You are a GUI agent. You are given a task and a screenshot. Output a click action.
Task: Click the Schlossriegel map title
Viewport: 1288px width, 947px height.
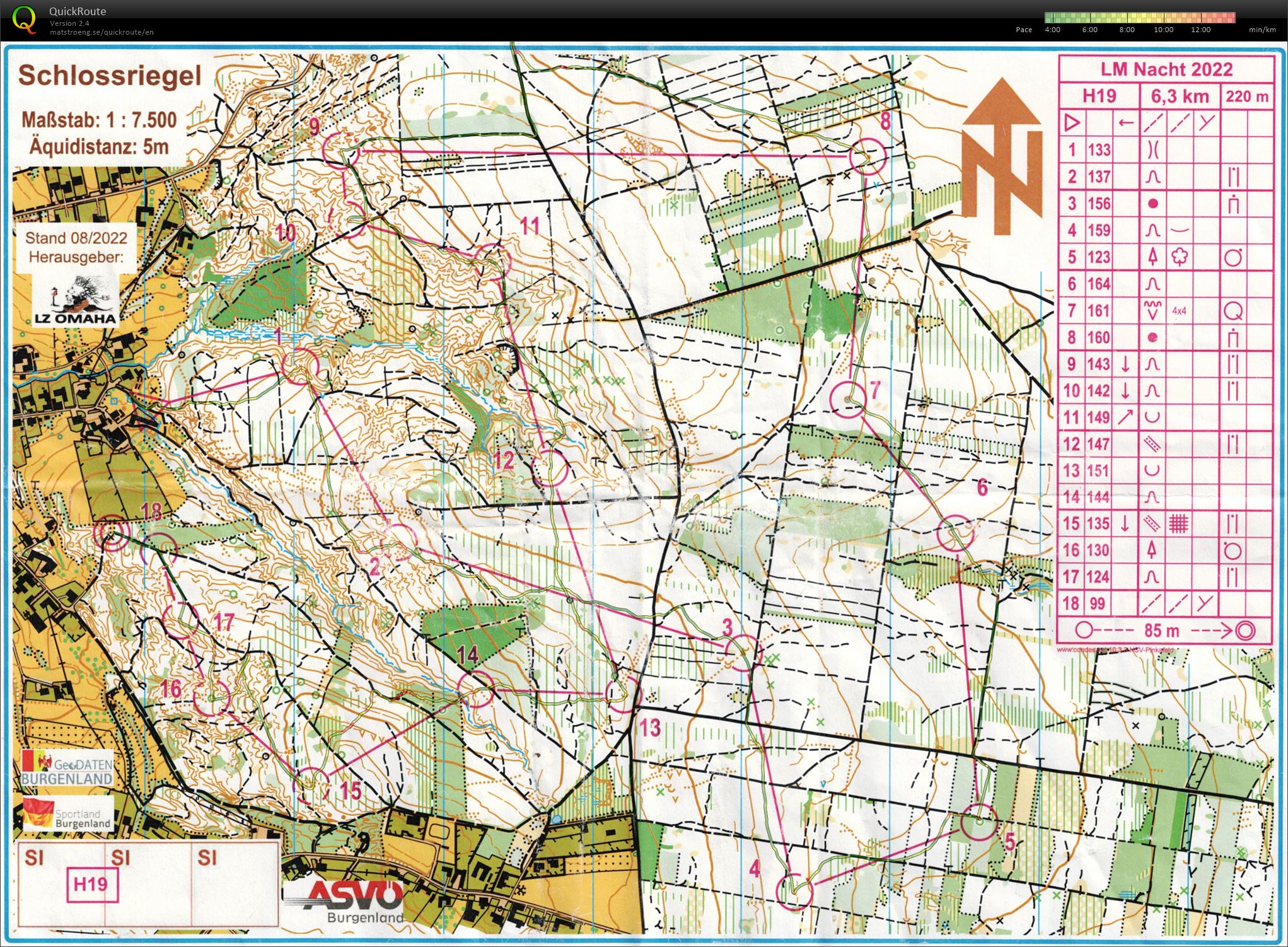(110, 76)
